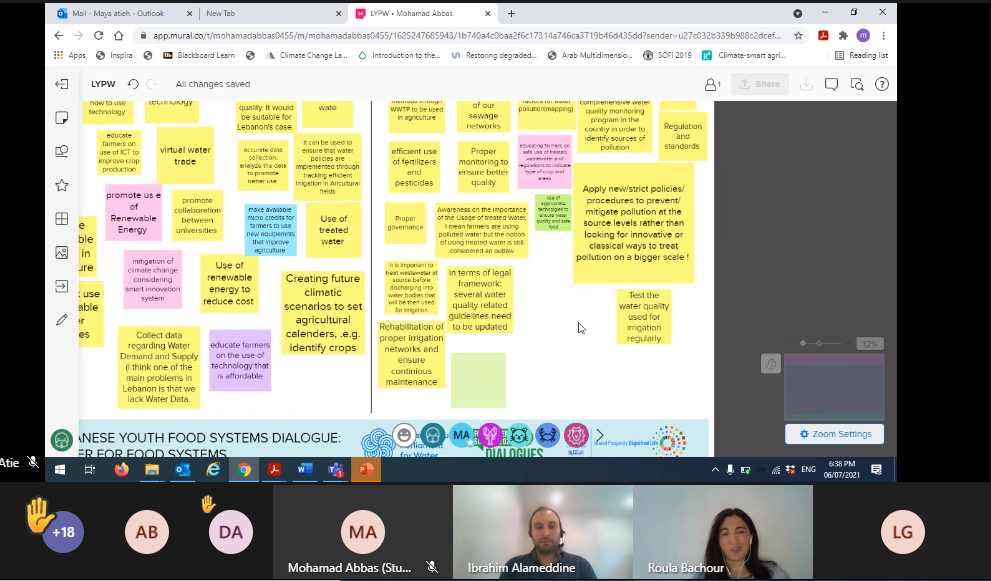991x581 pixels.
Task: Toggle Mohamad Abbas muted microphone icon
Action: click(432, 567)
